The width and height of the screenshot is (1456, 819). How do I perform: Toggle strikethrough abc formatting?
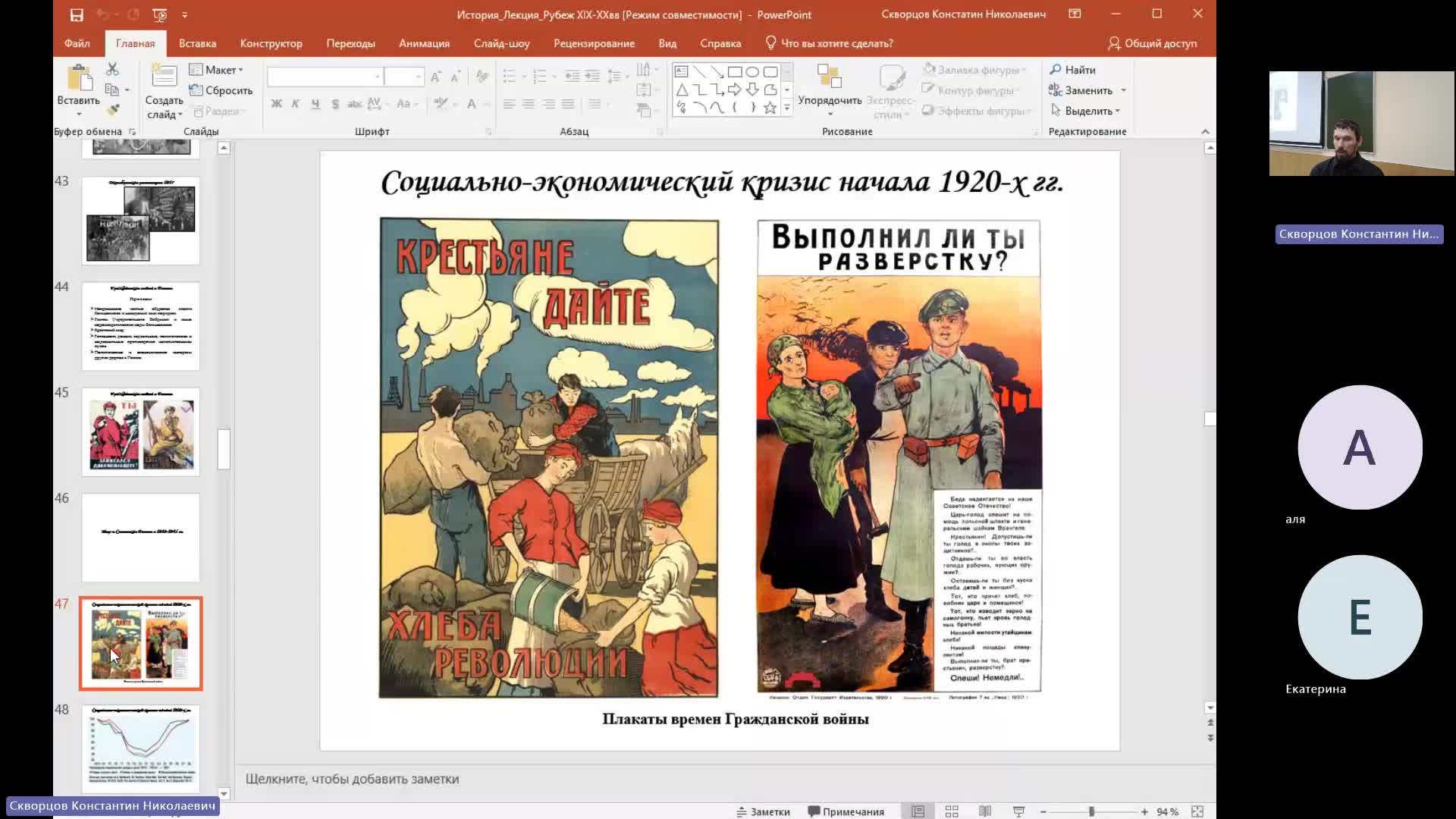click(354, 104)
